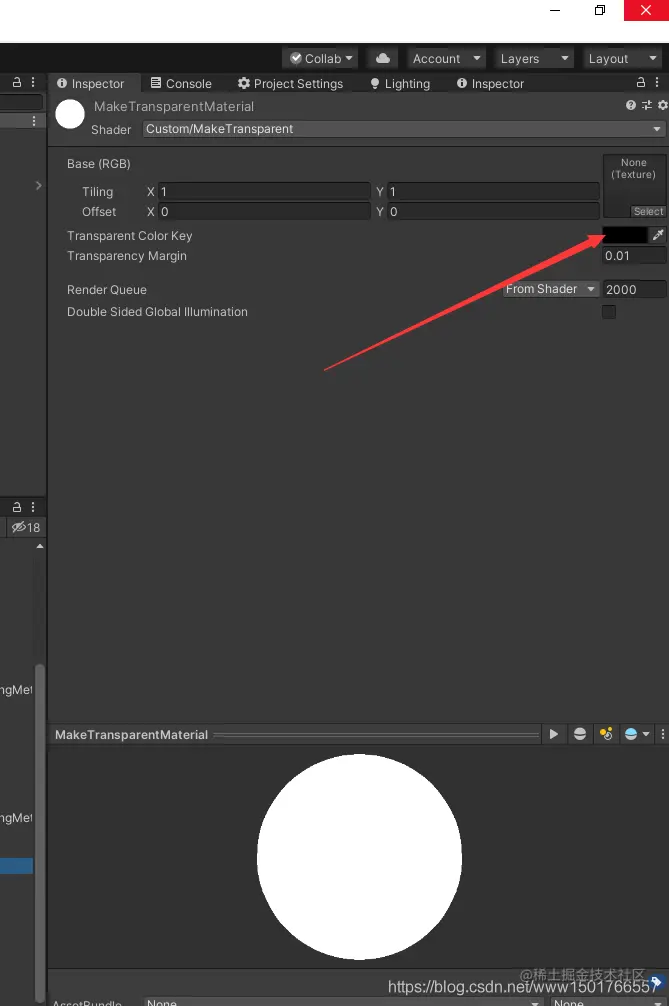Click the cloud services icon
This screenshot has width=669, height=1006.
[383, 58]
